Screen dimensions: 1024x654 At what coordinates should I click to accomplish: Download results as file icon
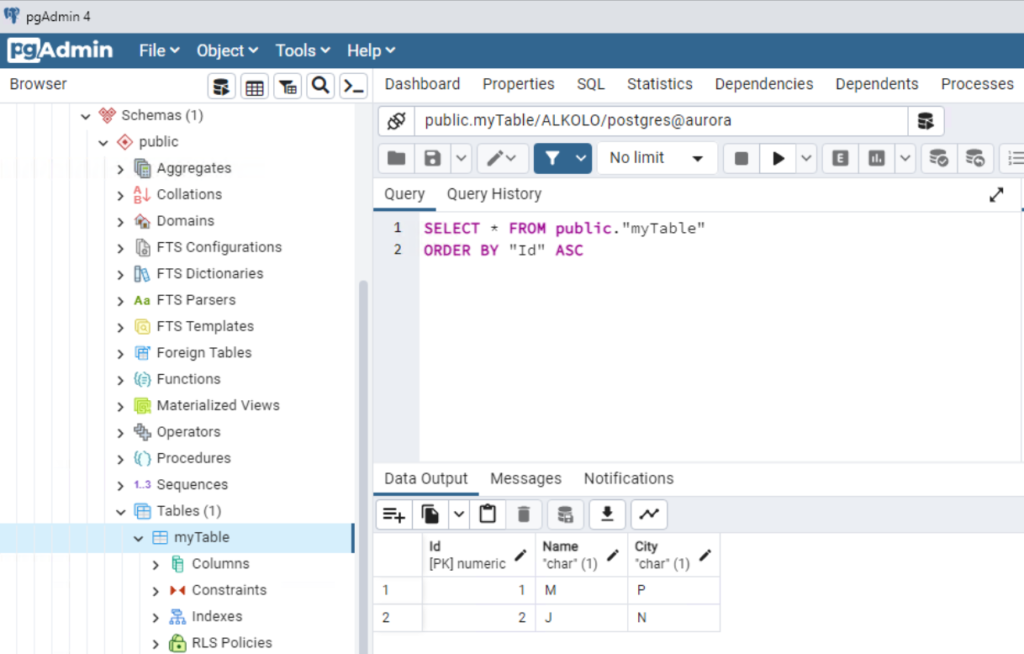[607, 515]
